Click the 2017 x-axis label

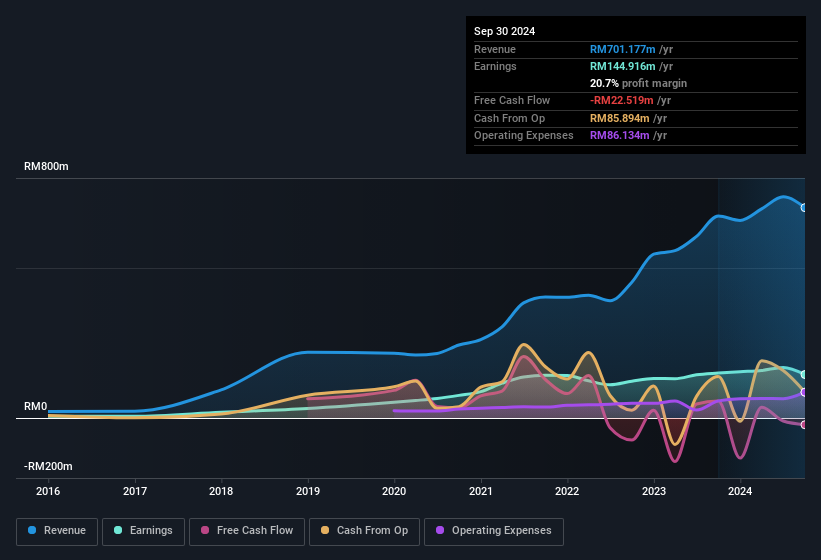pos(135,491)
